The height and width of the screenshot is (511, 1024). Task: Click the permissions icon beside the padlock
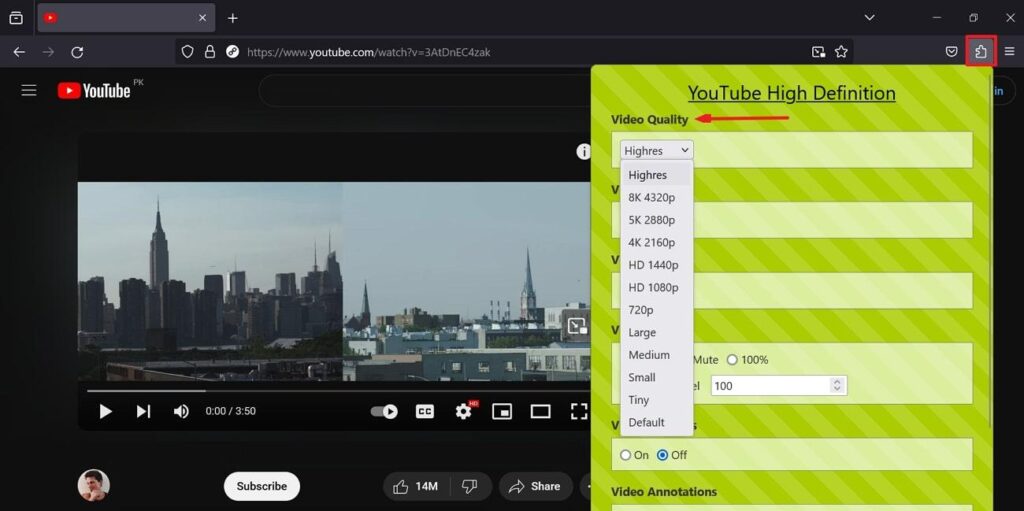pyautogui.click(x=232, y=52)
